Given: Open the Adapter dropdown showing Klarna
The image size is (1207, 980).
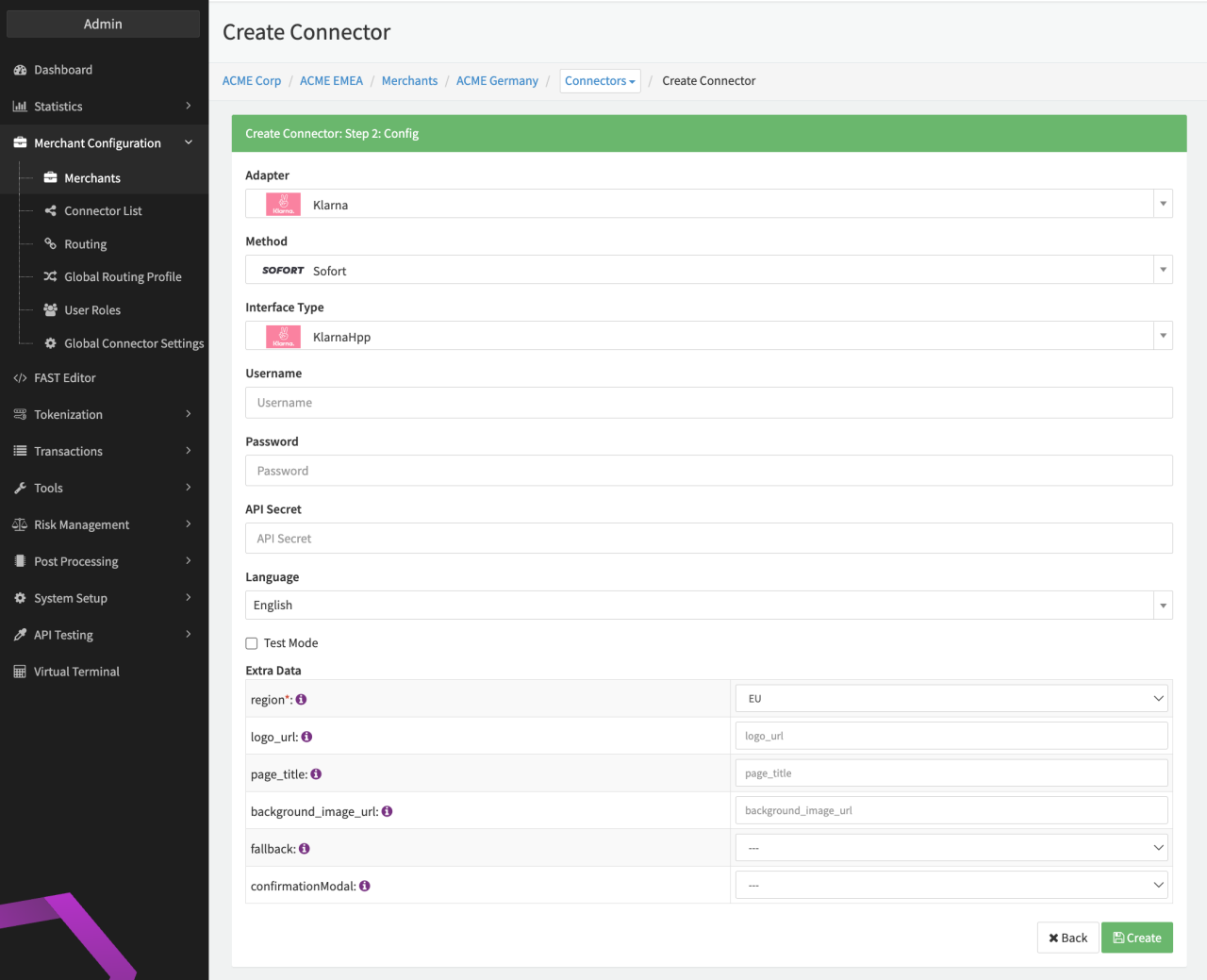Looking at the screenshot, I should pos(708,204).
